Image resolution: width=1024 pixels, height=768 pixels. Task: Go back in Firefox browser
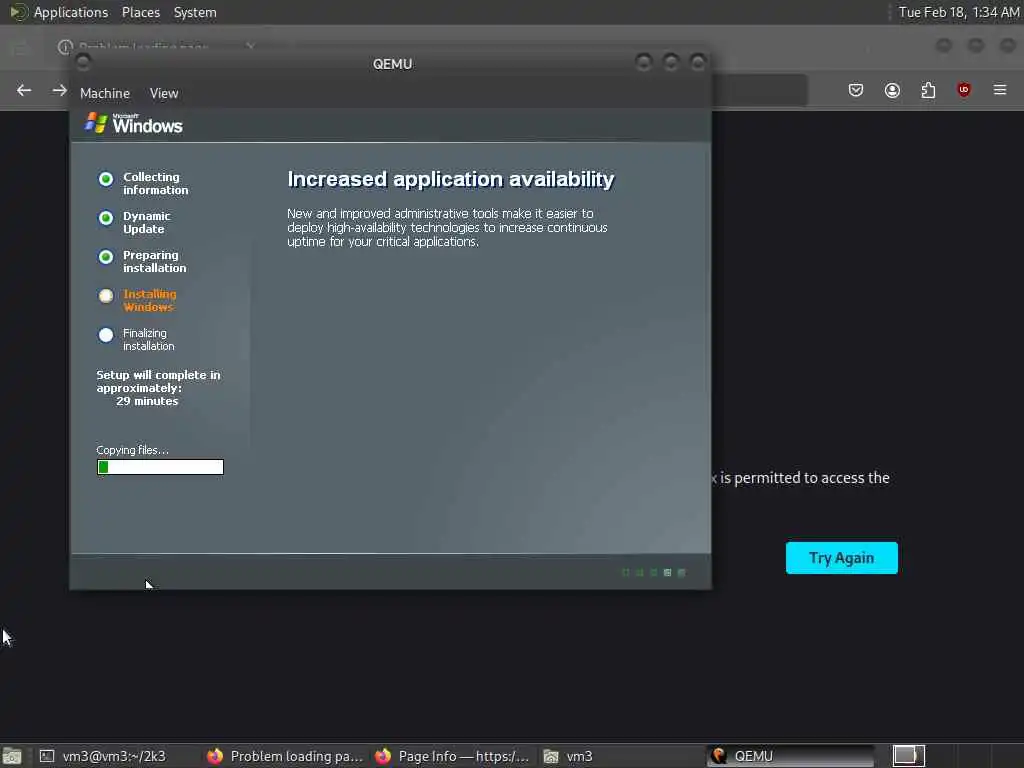coord(24,90)
